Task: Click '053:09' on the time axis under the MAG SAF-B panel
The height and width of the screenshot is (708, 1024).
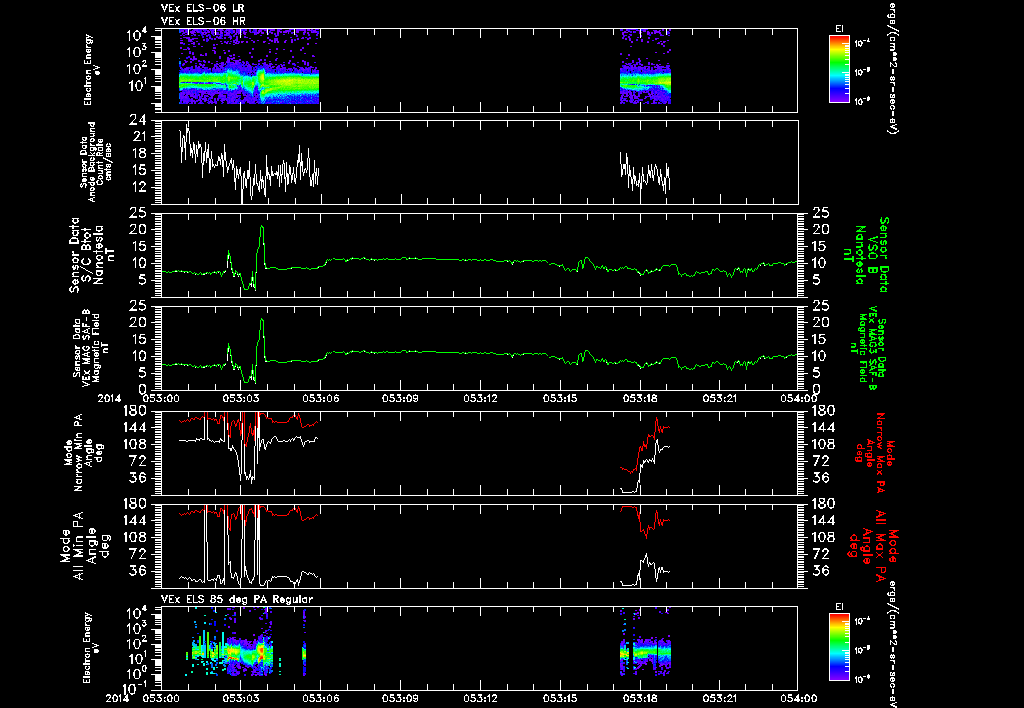Action: click(x=400, y=398)
